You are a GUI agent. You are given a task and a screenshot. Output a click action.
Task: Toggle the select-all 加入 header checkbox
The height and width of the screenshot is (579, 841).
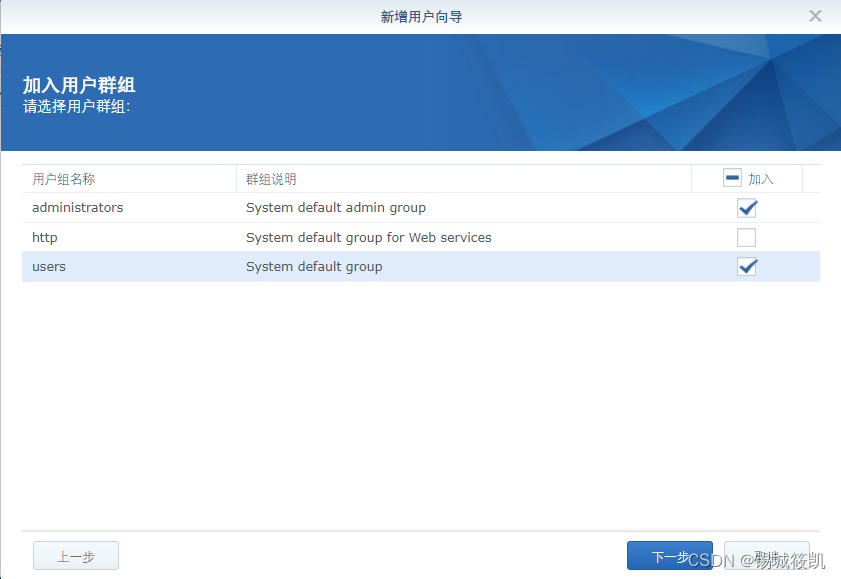point(732,177)
